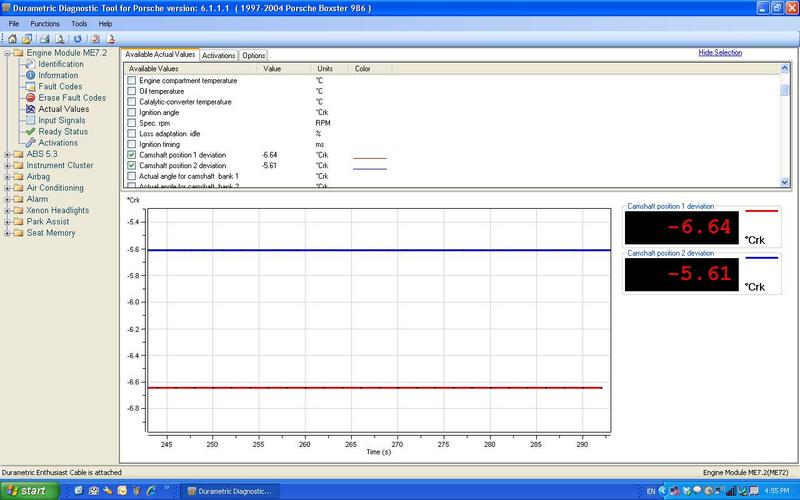This screenshot has height=500, width=800.
Task: Switch to the Options tab
Action: click(x=253, y=56)
